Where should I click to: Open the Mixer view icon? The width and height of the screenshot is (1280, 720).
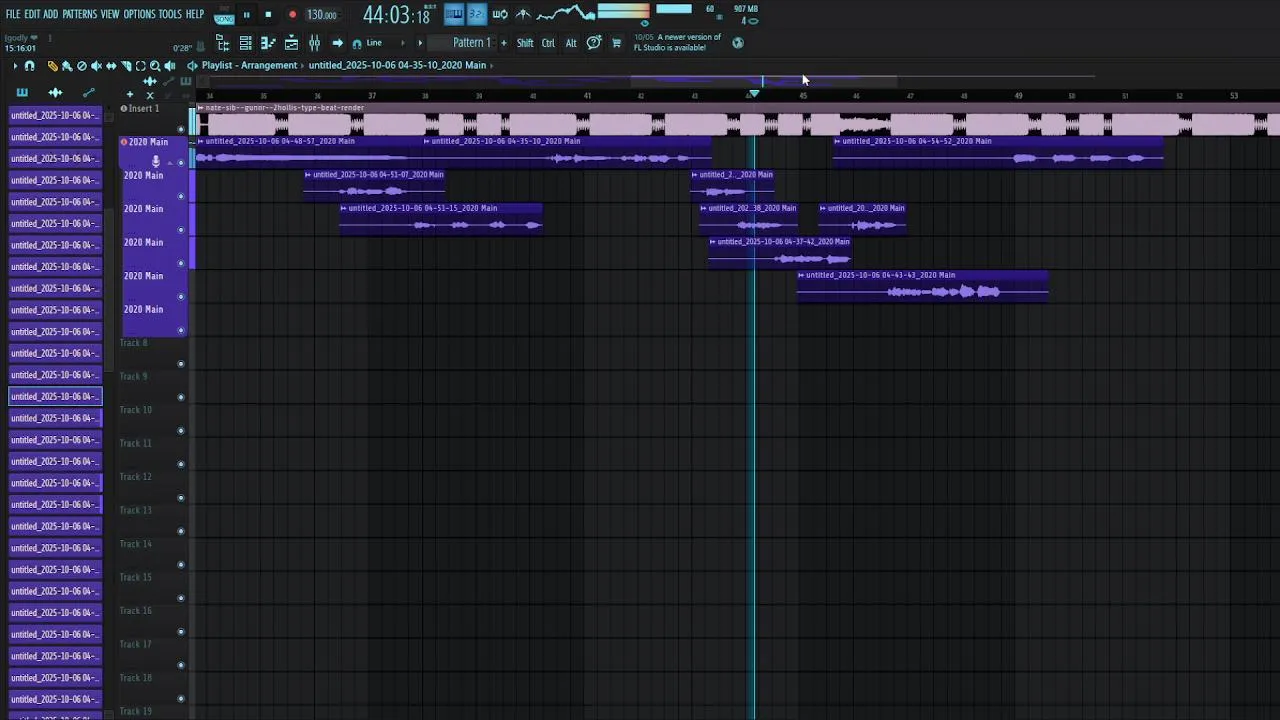(314, 43)
